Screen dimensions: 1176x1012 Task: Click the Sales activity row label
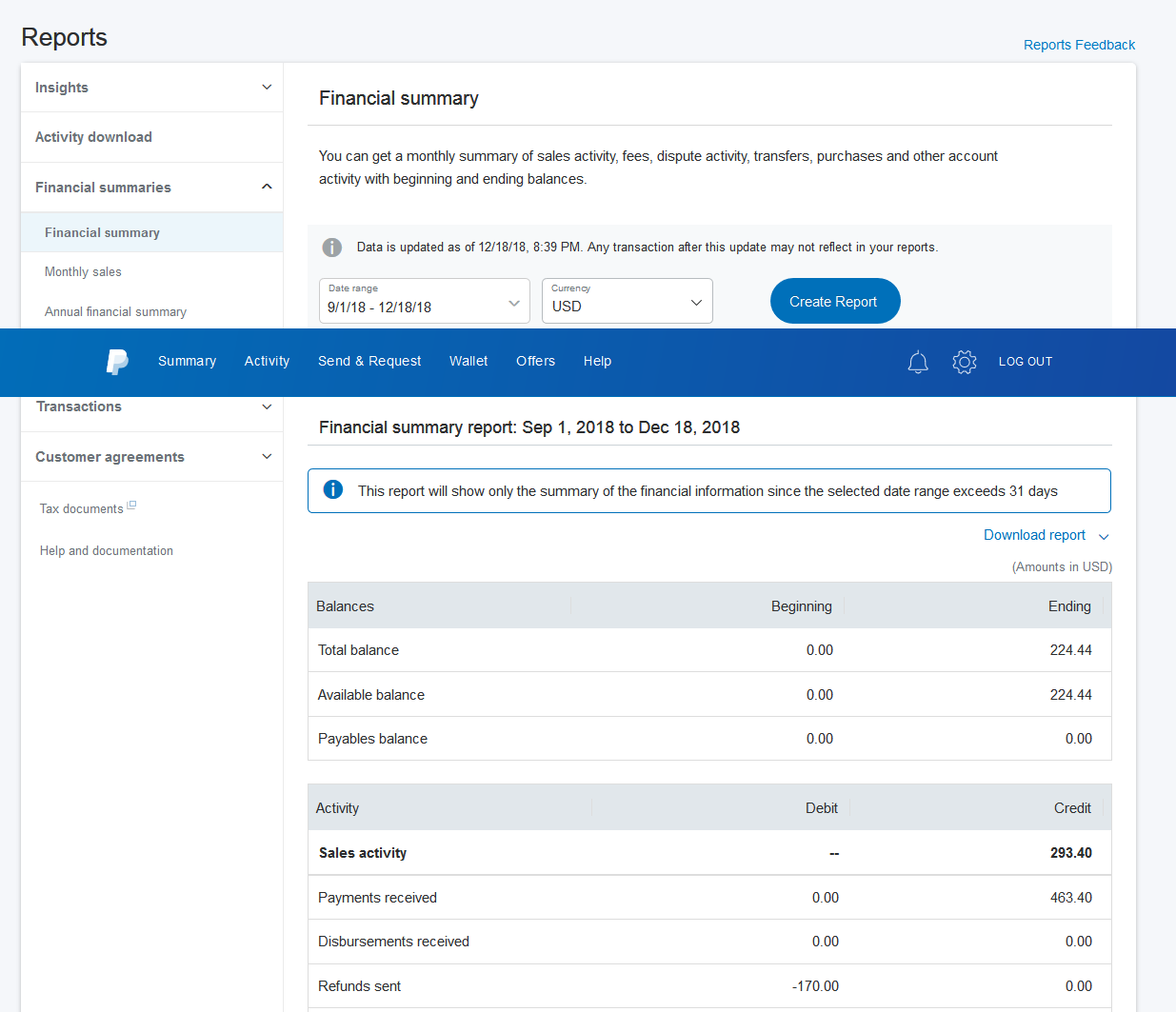(363, 853)
